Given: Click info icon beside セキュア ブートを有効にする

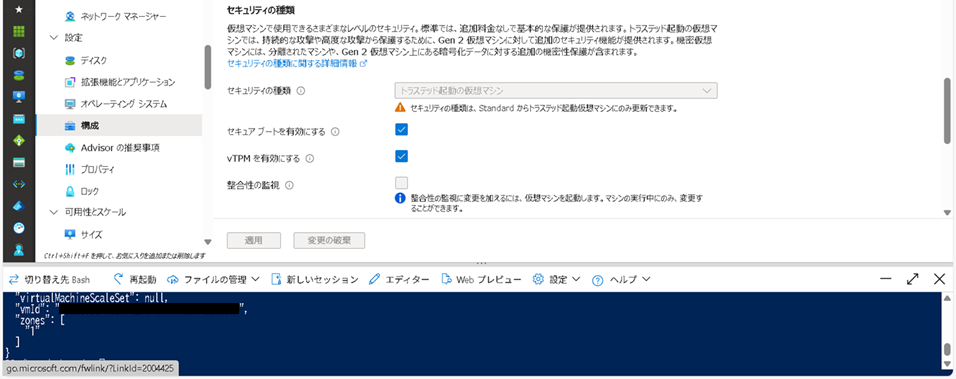Looking at the screenshot, I should [335, 131].
